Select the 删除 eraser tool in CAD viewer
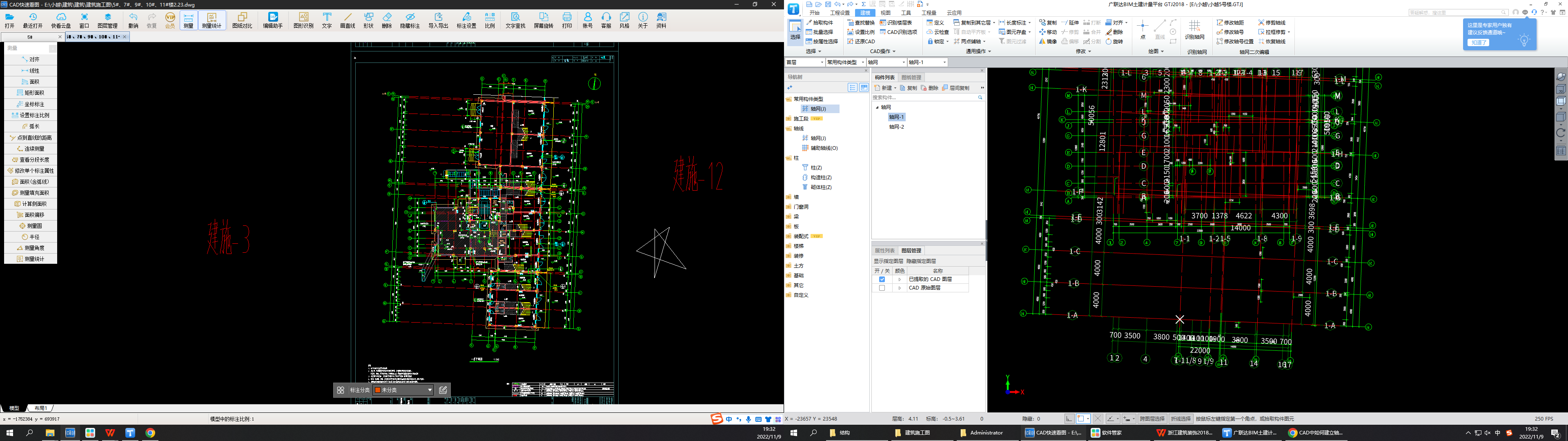 [x=387, y=20]
